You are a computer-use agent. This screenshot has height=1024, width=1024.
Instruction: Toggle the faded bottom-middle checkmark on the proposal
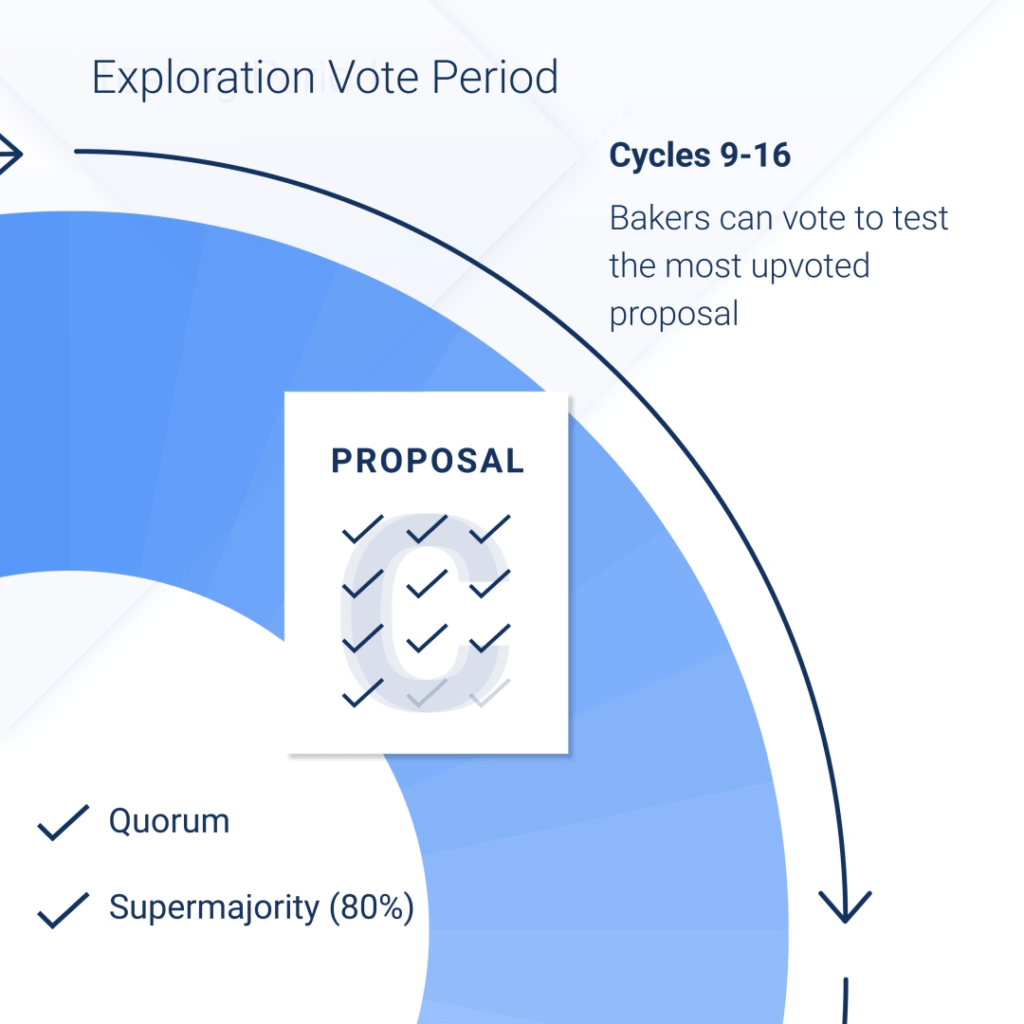tap(427, 692)
